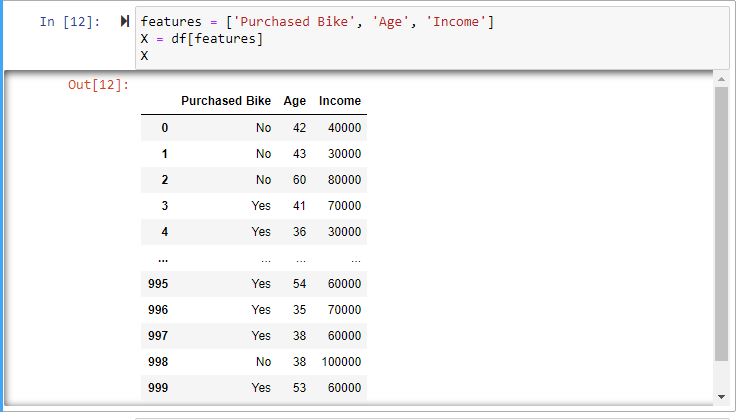Click the Out[12] output prompt

click(98, 85)
